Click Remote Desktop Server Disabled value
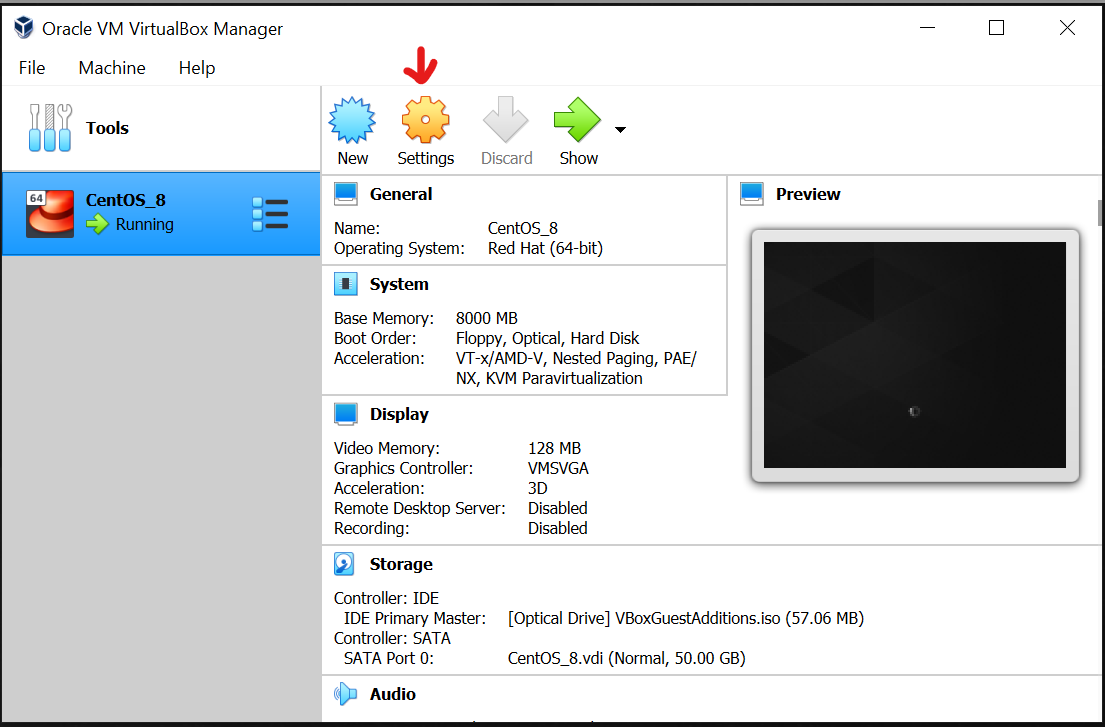 tap(557, 508)
